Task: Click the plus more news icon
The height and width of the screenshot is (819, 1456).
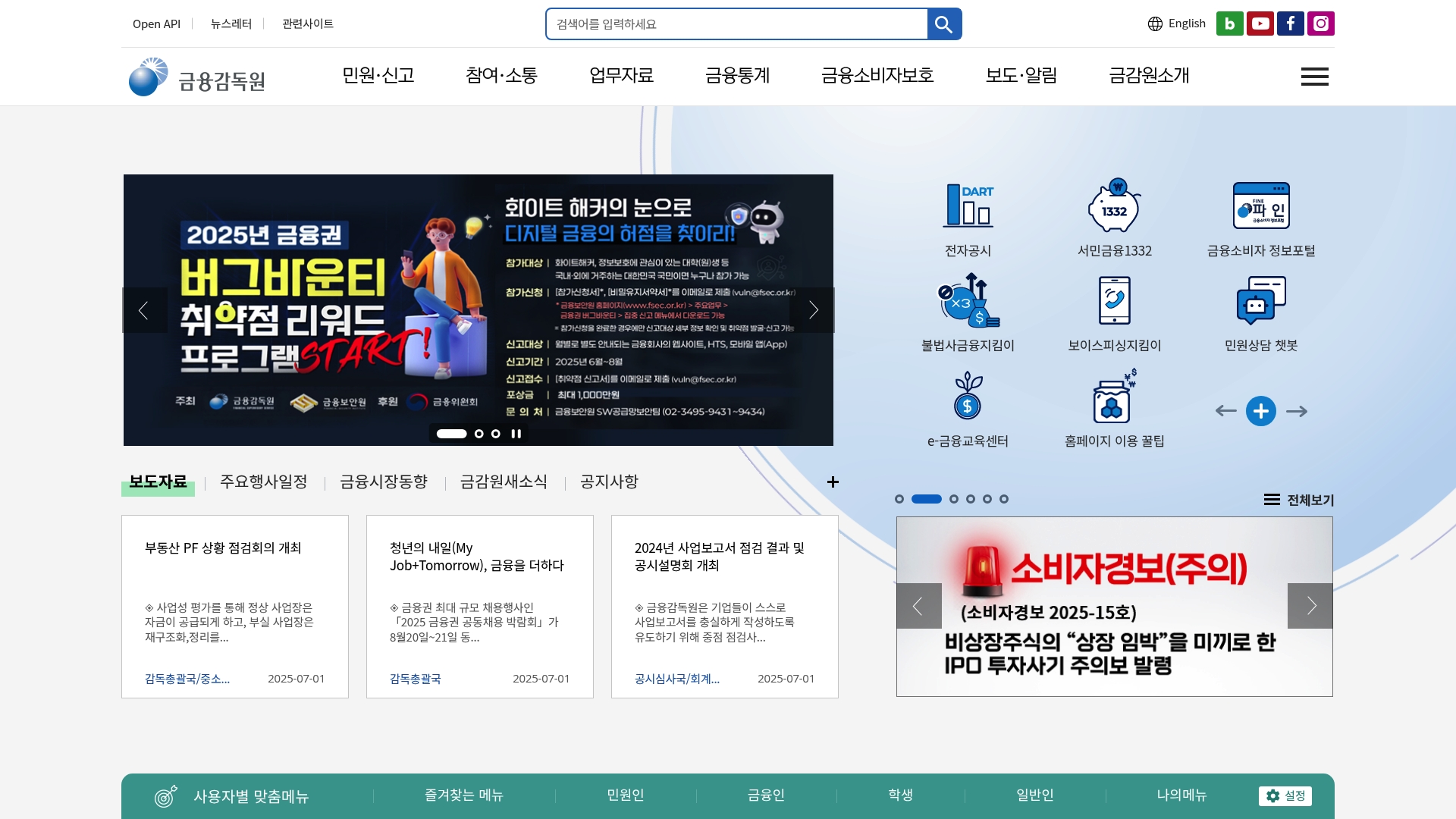Action: coord(833,482)
